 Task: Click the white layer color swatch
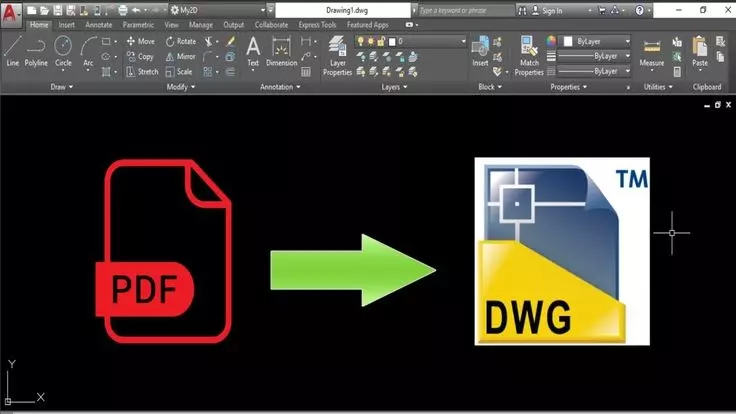[x=392, y=42]
